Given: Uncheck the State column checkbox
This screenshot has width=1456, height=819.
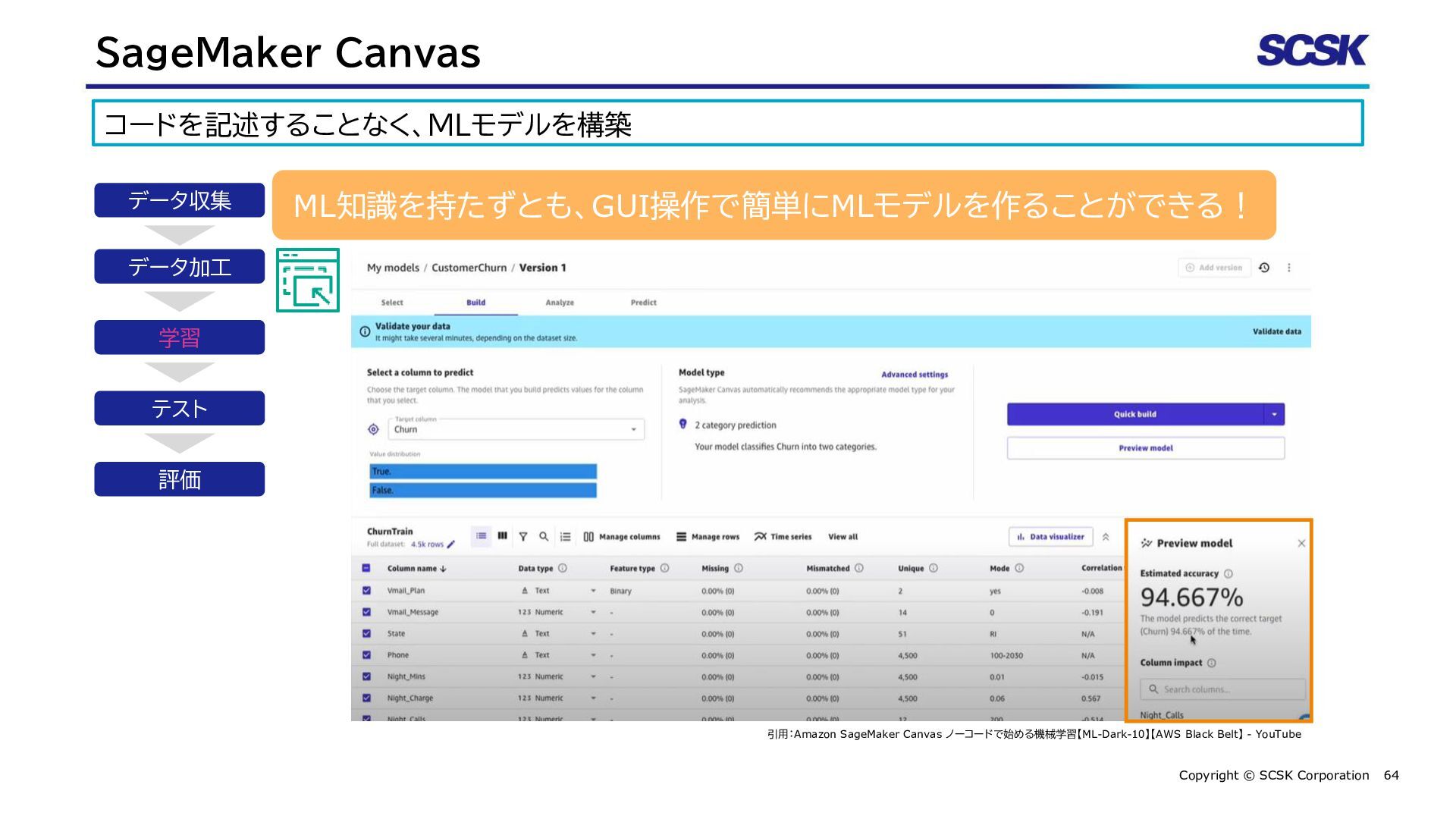Looking at the screenshot, I should click(x=366, y=633).
